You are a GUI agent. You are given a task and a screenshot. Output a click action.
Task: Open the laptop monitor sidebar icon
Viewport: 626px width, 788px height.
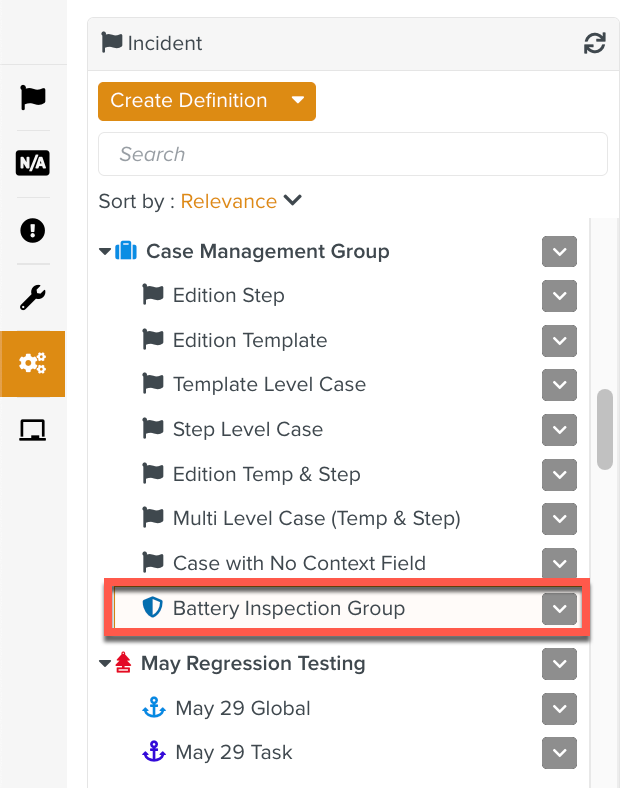pos(33,430)
